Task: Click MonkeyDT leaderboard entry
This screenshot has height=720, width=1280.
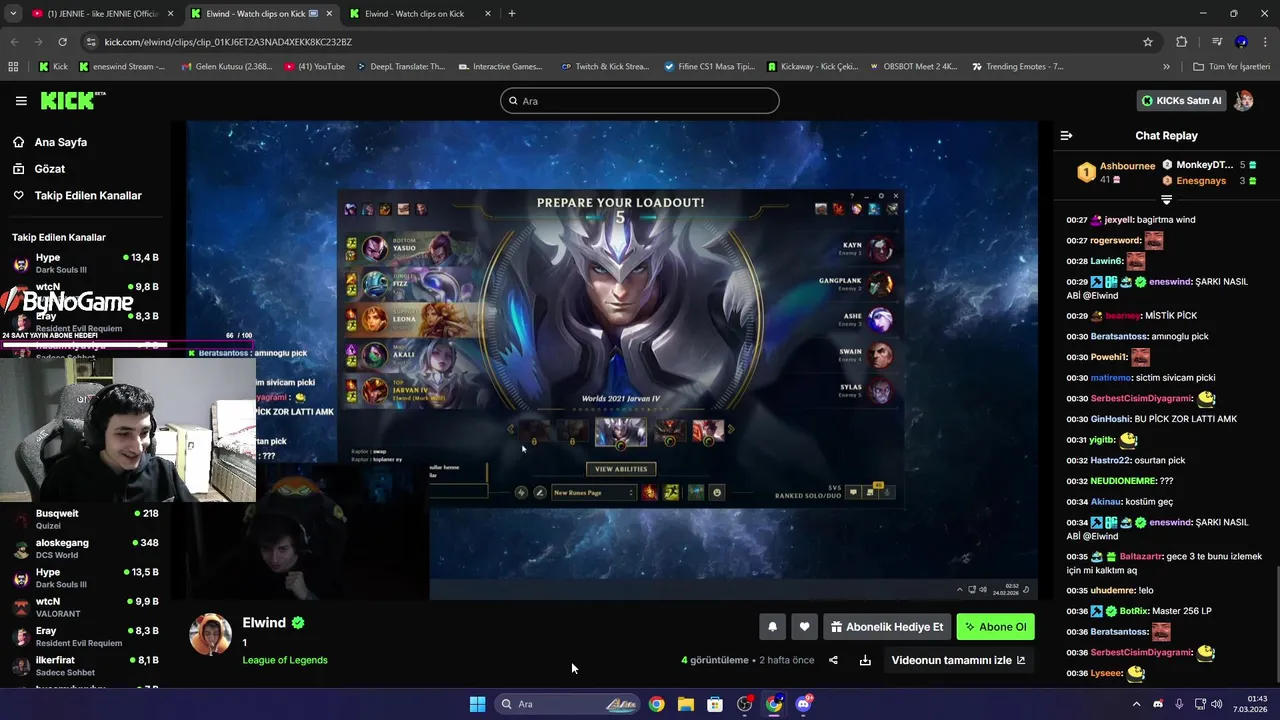Action: (x=1204, y=165)
